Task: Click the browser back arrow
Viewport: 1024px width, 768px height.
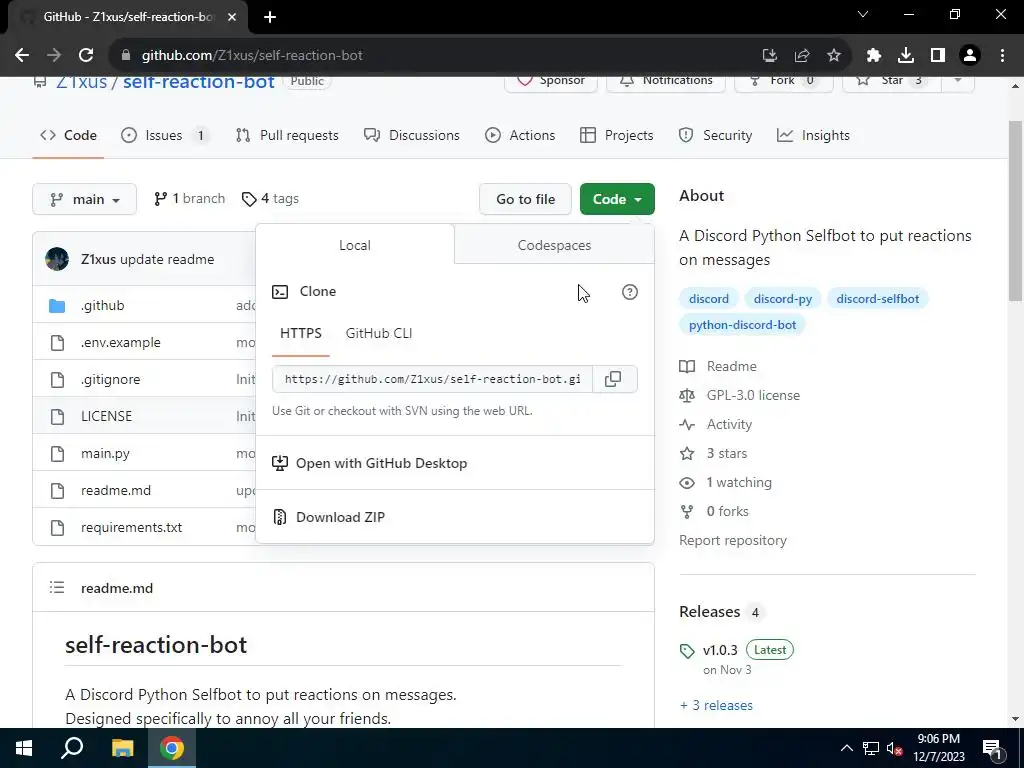Action: tap(22, 56)
